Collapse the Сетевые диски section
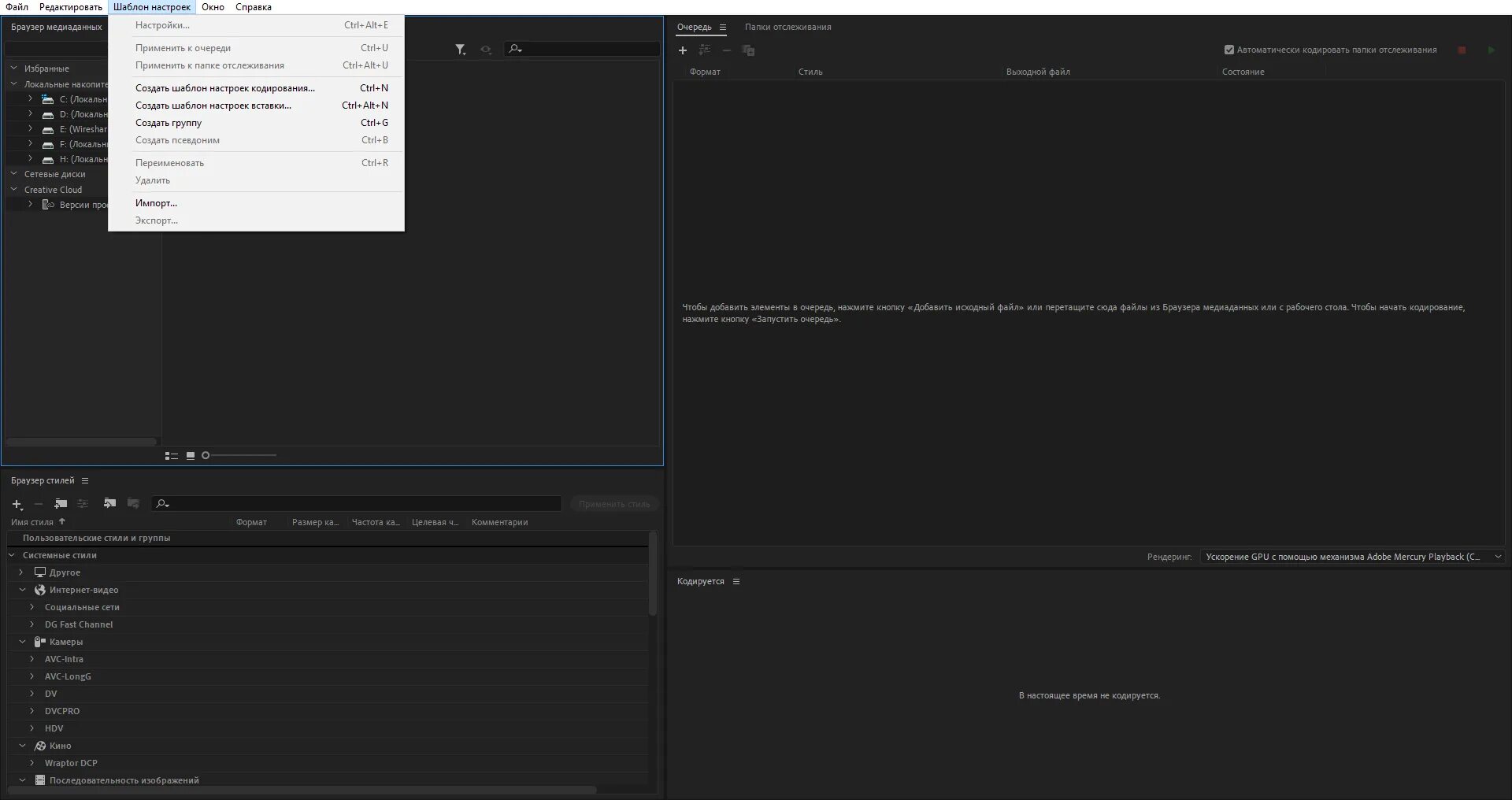Screen dimensions: 1512x800 [13, 174]
